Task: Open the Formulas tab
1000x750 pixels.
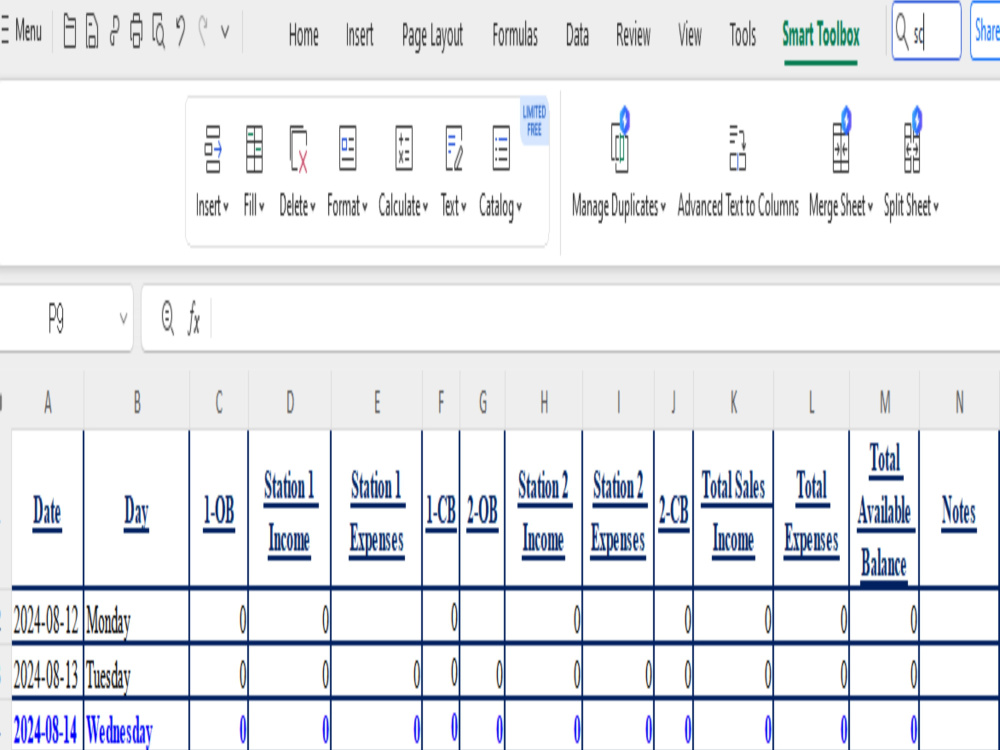Action: [515, 34]
